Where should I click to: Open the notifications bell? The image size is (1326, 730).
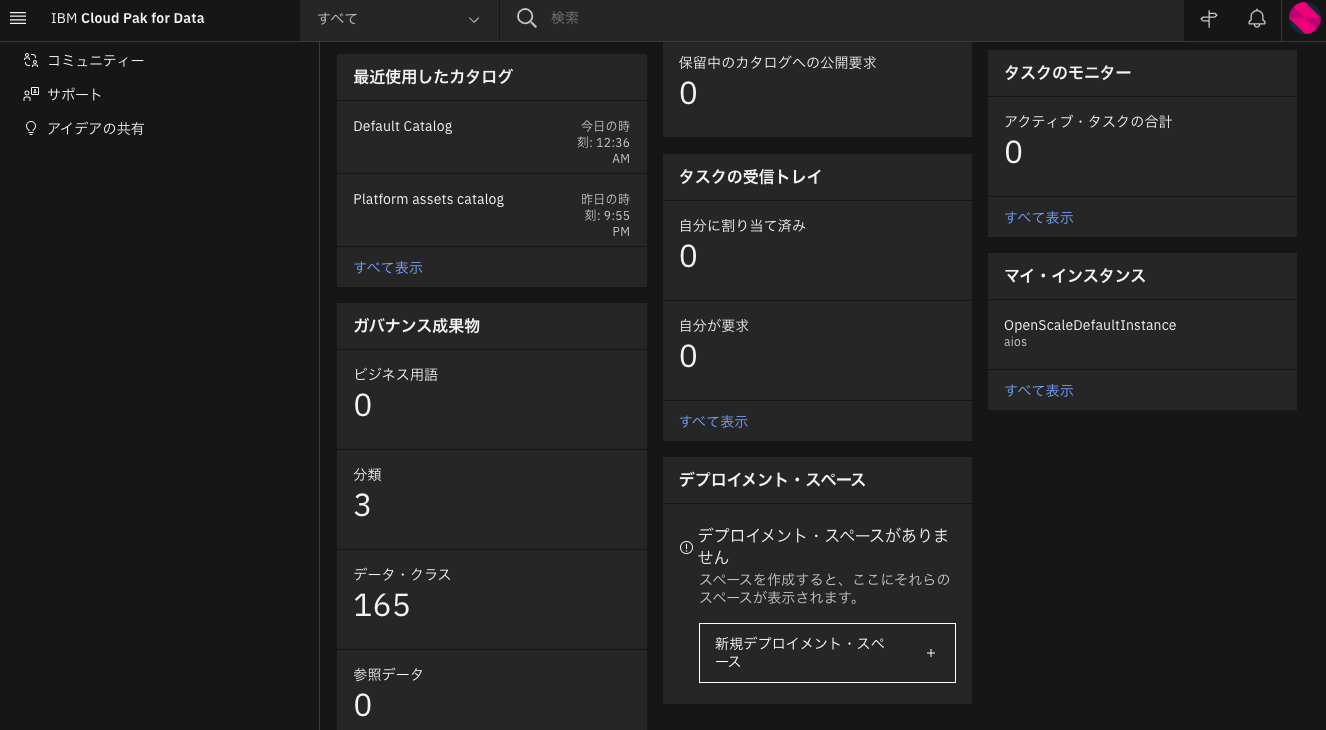coord(1257,19)
